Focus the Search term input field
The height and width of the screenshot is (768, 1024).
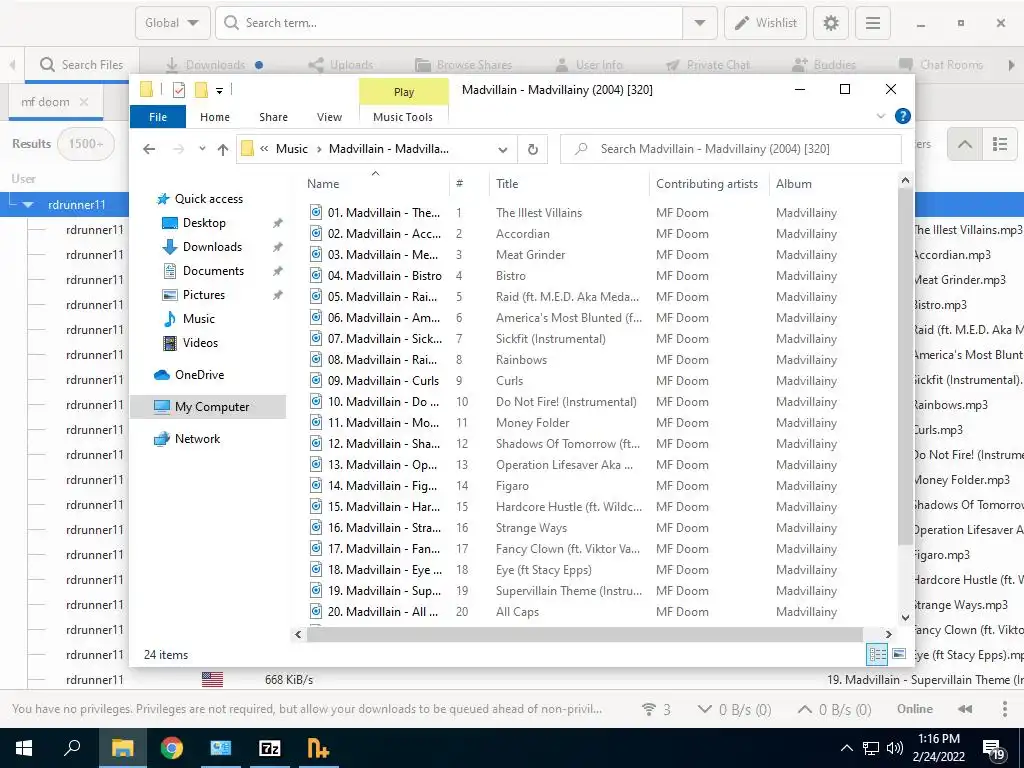point(449,23)
